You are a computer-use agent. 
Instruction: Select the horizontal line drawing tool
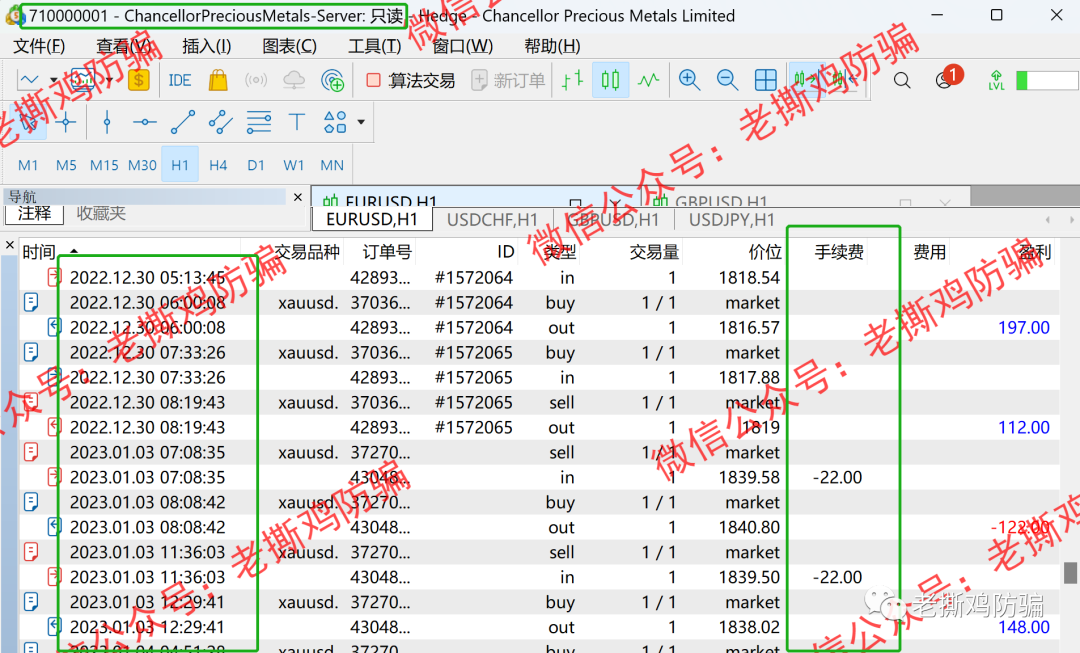[x=145, y=123]
